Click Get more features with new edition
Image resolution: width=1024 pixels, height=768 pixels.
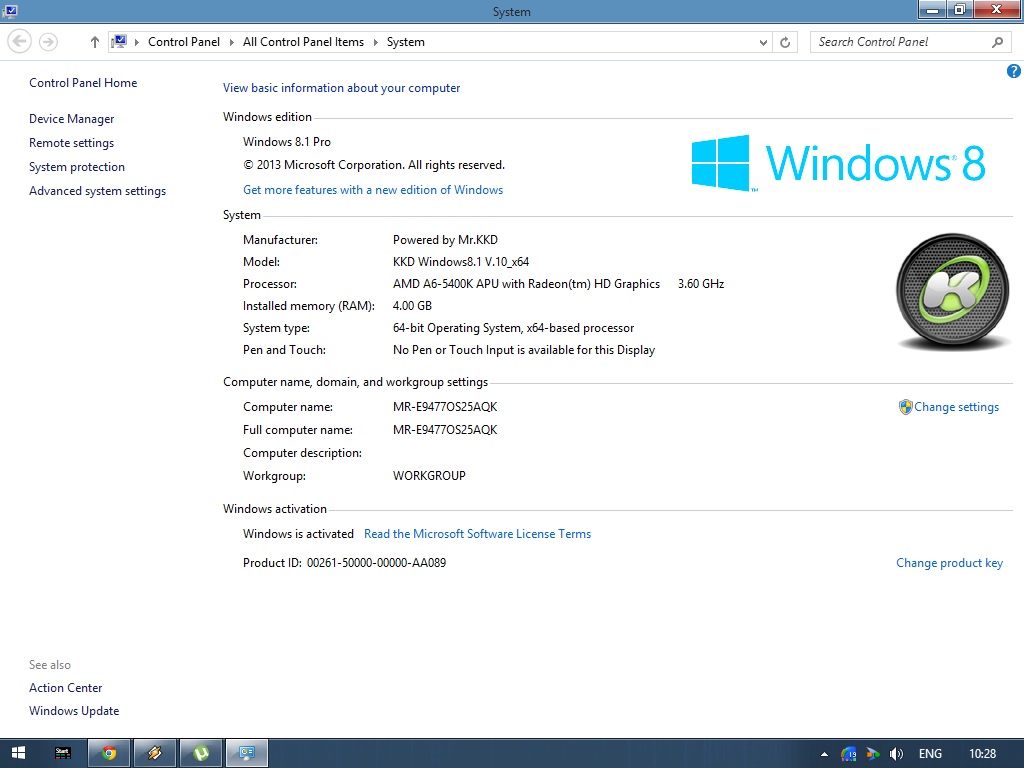373,190
